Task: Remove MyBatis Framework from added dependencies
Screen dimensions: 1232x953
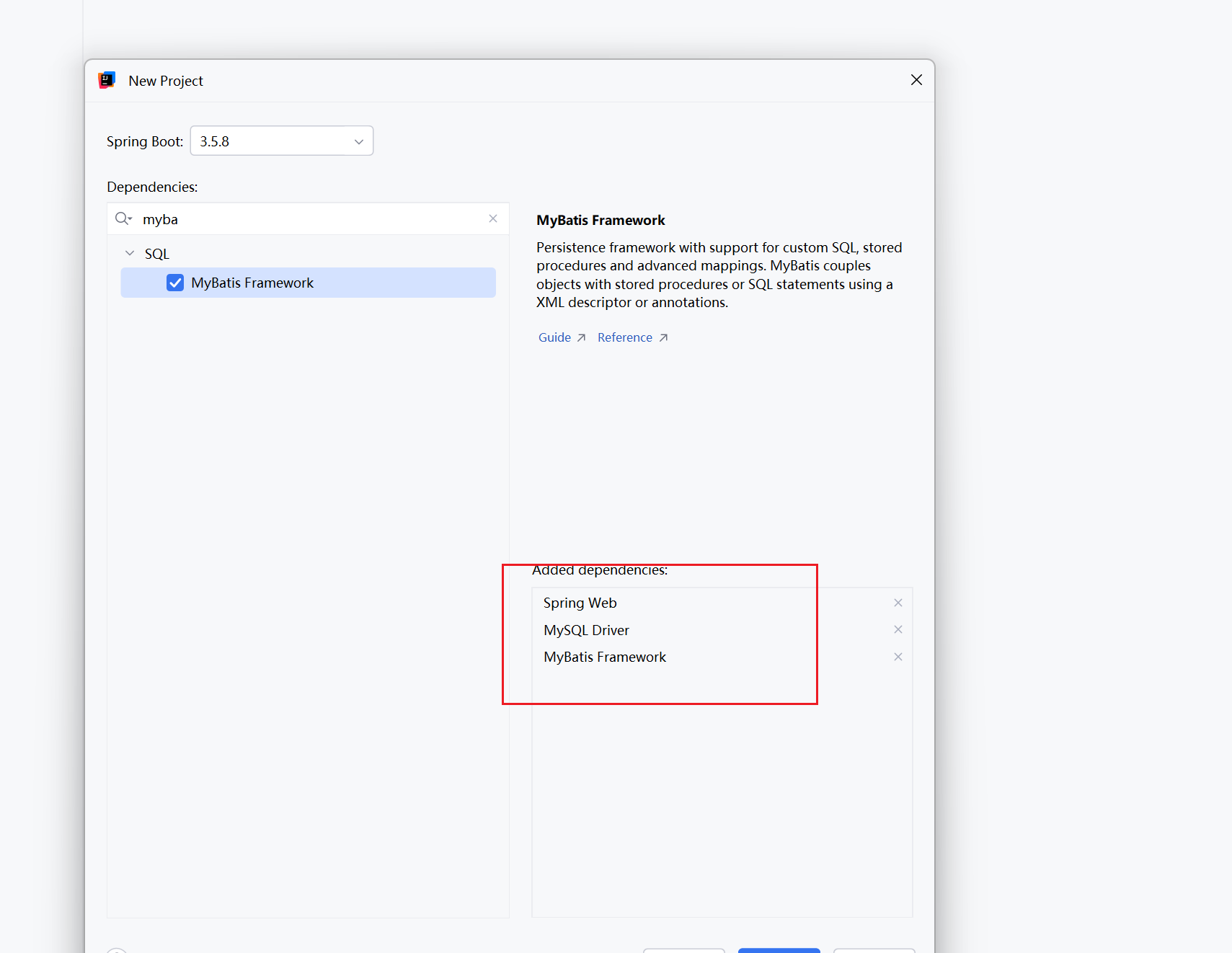Action: click(x=898, y=657)
